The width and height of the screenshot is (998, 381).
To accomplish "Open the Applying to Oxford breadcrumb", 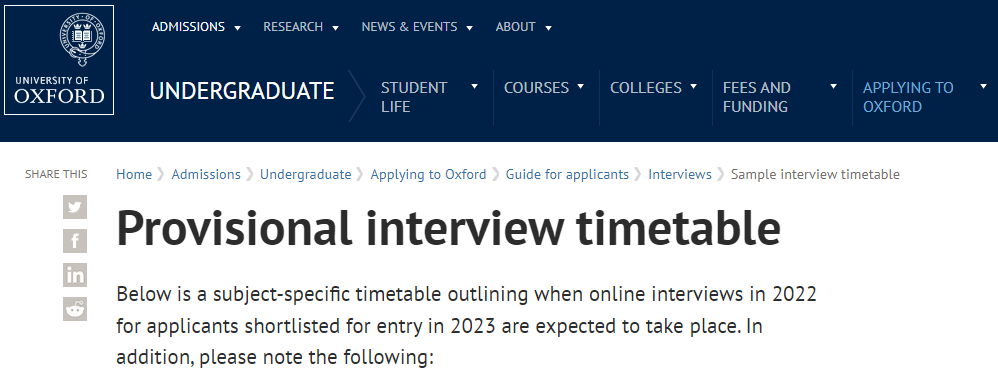I will (x=428, y=174).
